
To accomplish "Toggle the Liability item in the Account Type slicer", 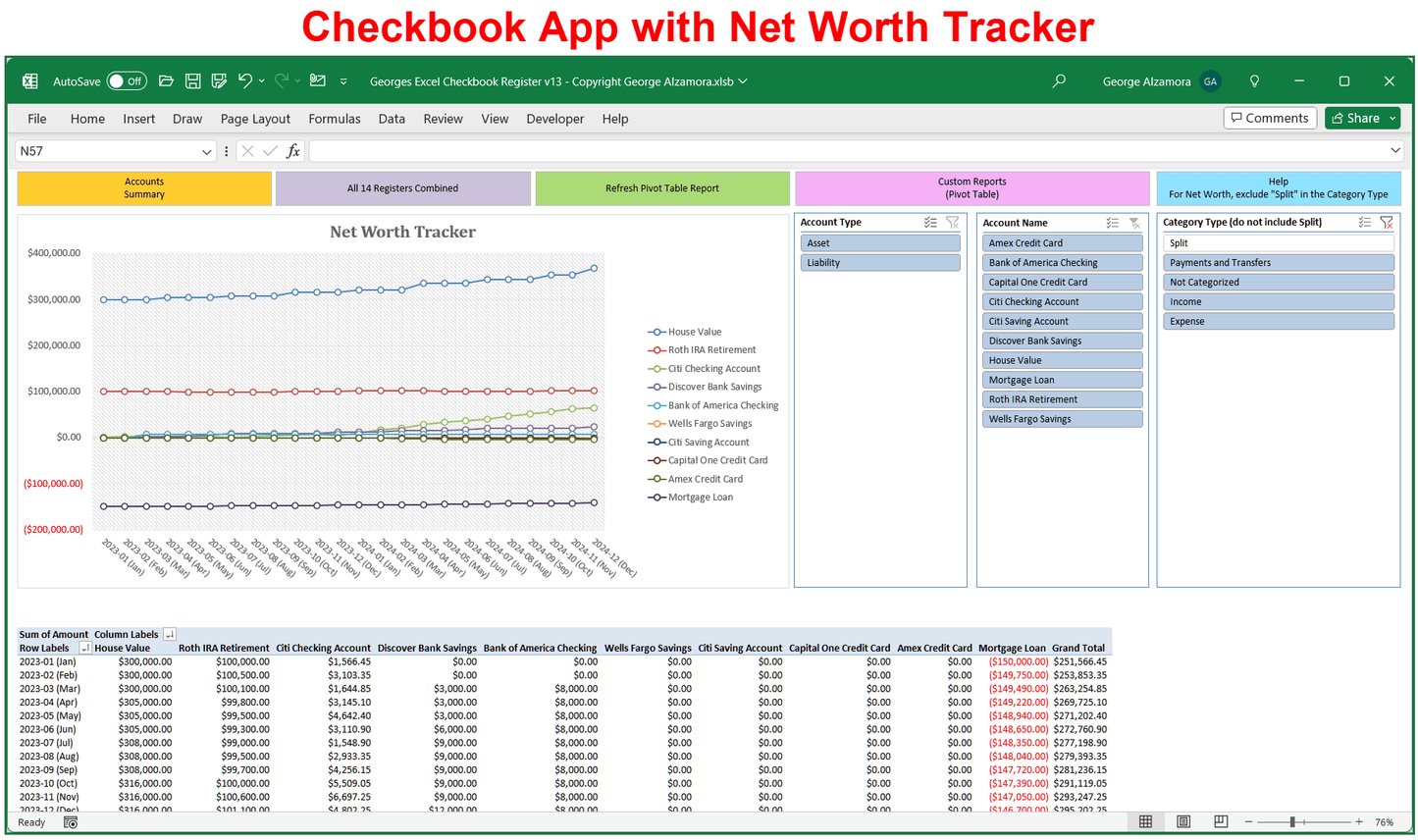I will [879, 263].
